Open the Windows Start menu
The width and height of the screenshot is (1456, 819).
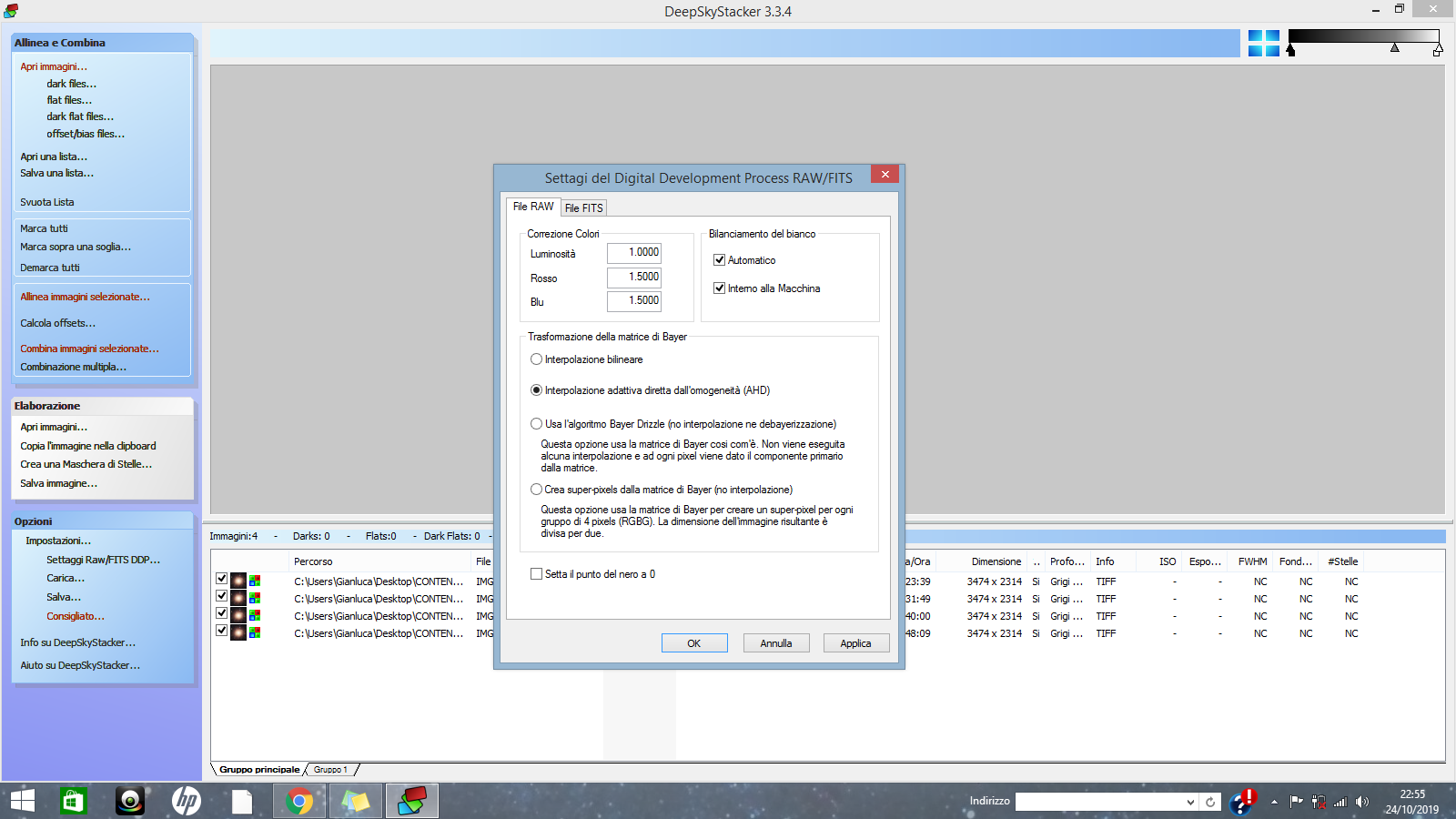click(22, 801)
